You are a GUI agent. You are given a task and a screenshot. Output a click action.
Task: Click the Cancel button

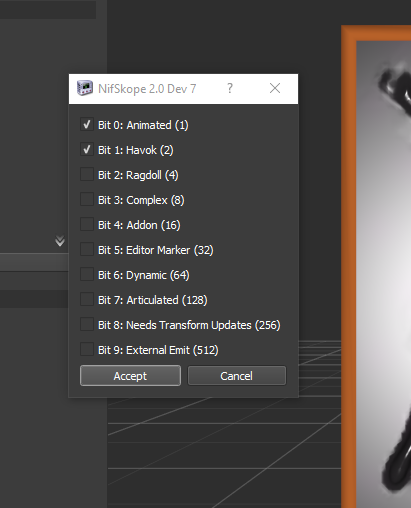pyautogui.click(x=237, y=376)
